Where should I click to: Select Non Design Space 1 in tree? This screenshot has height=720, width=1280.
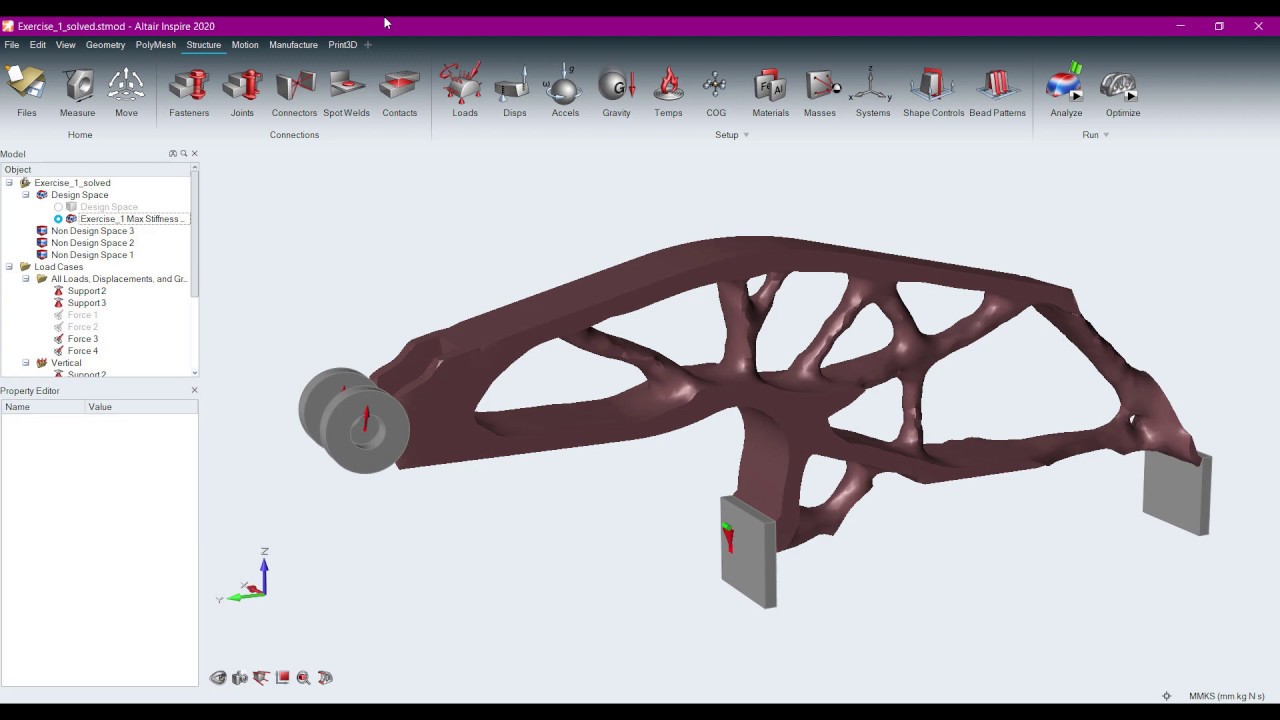pos(92,255)
